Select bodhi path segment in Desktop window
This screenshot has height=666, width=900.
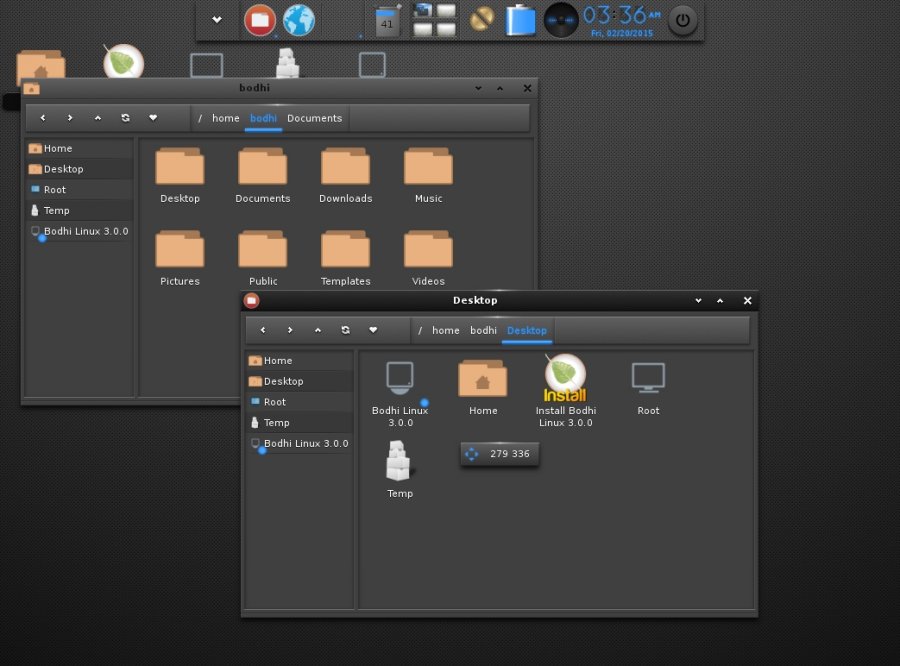(483, 331)
